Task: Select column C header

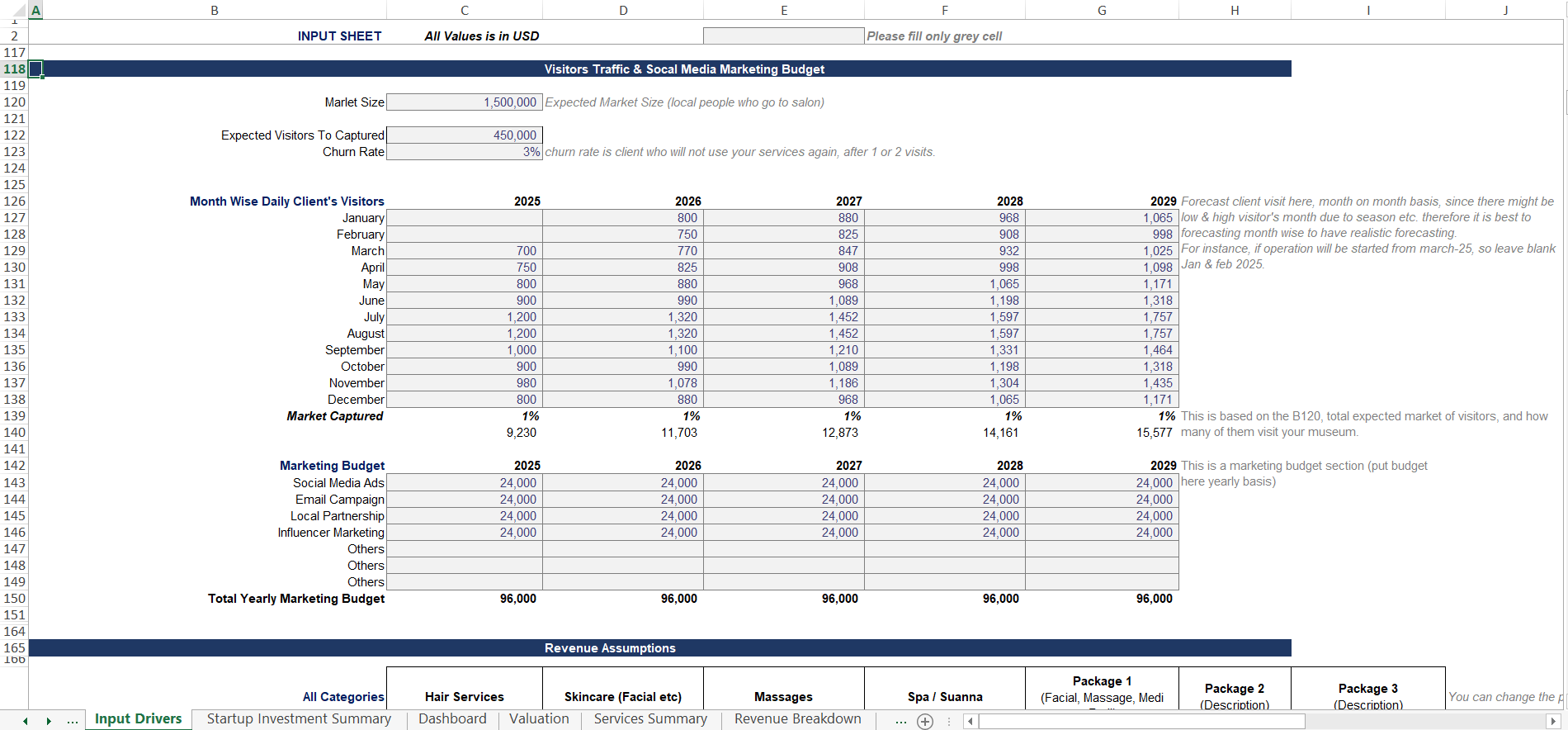Action: (x=465, y=10)
